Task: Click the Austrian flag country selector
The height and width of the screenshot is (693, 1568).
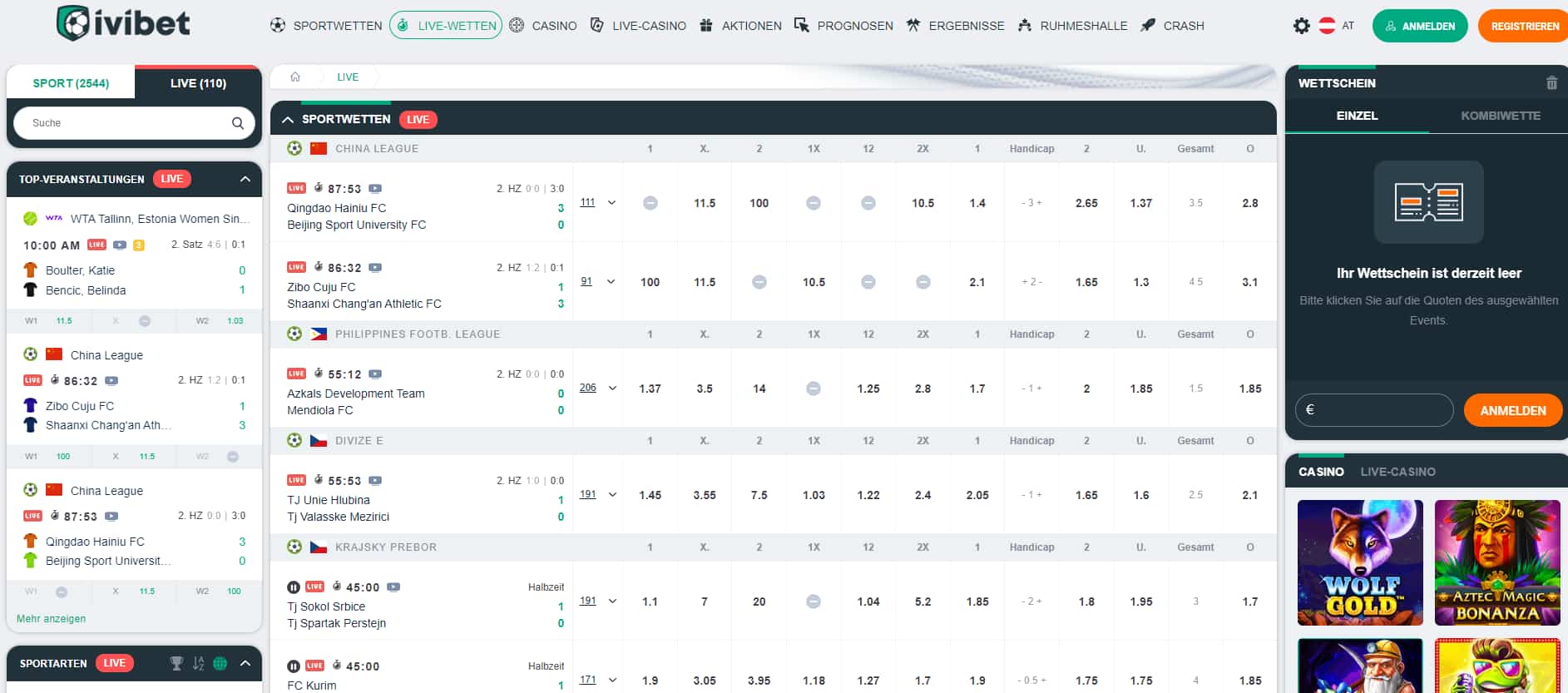Action: click(x=1328, y=26)
